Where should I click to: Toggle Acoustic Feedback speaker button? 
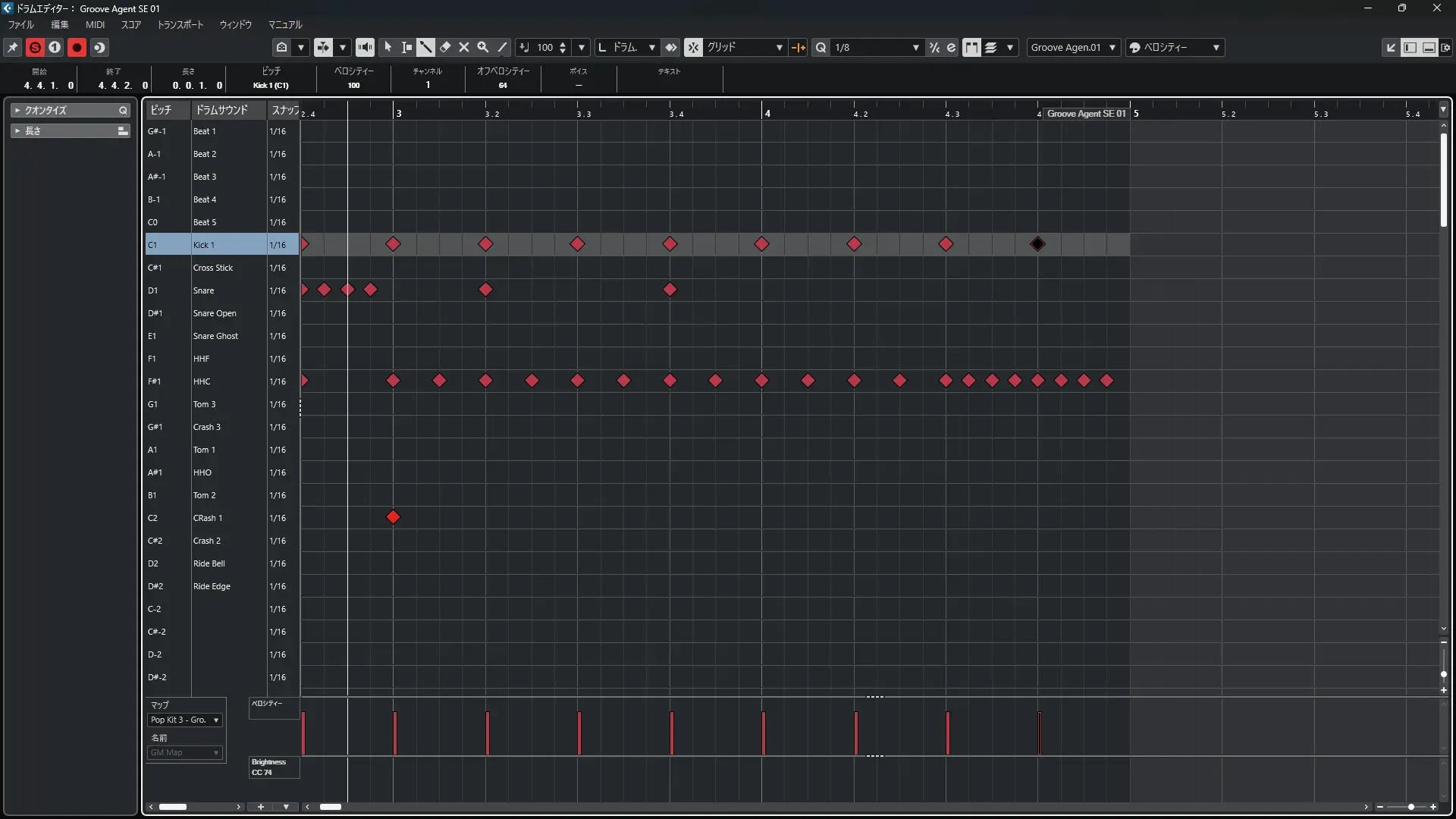[x=365, y=47]
